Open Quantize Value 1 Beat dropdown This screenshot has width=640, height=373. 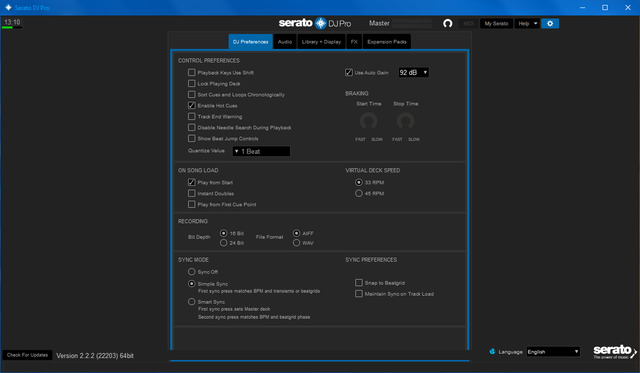[x=261, y=151]
